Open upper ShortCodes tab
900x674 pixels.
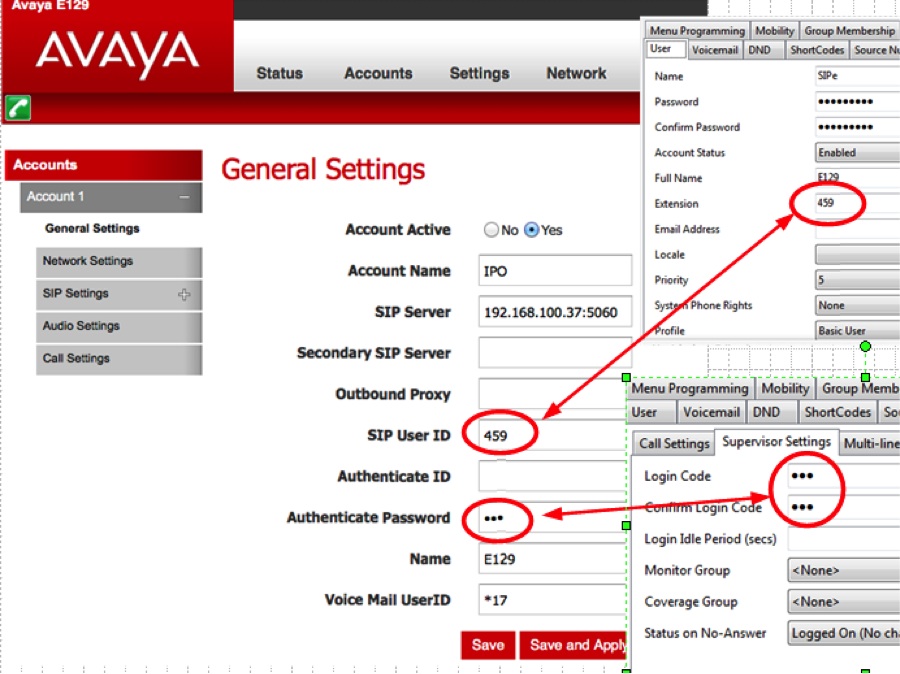pos(817,50)
